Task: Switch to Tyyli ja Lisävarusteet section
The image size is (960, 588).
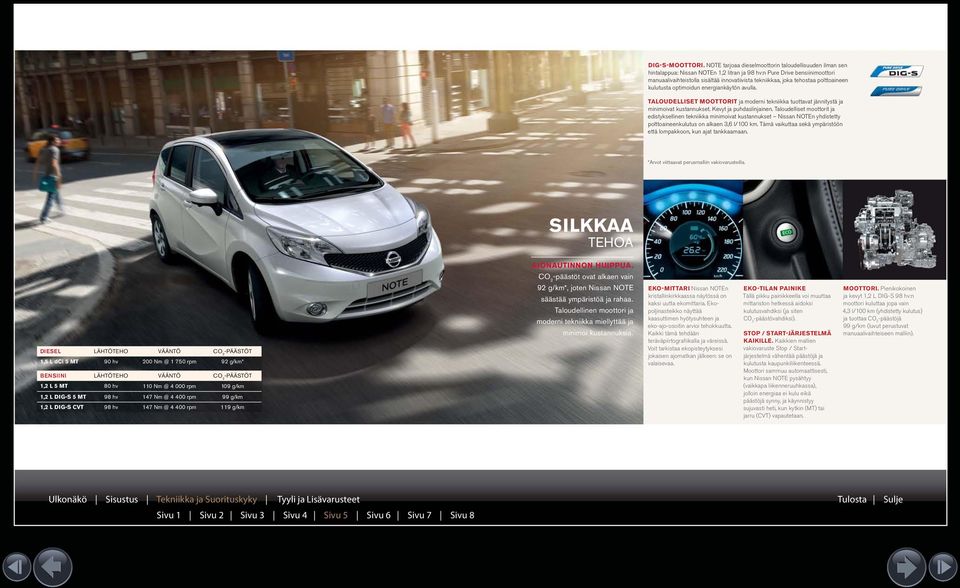Action: [318, 499]
